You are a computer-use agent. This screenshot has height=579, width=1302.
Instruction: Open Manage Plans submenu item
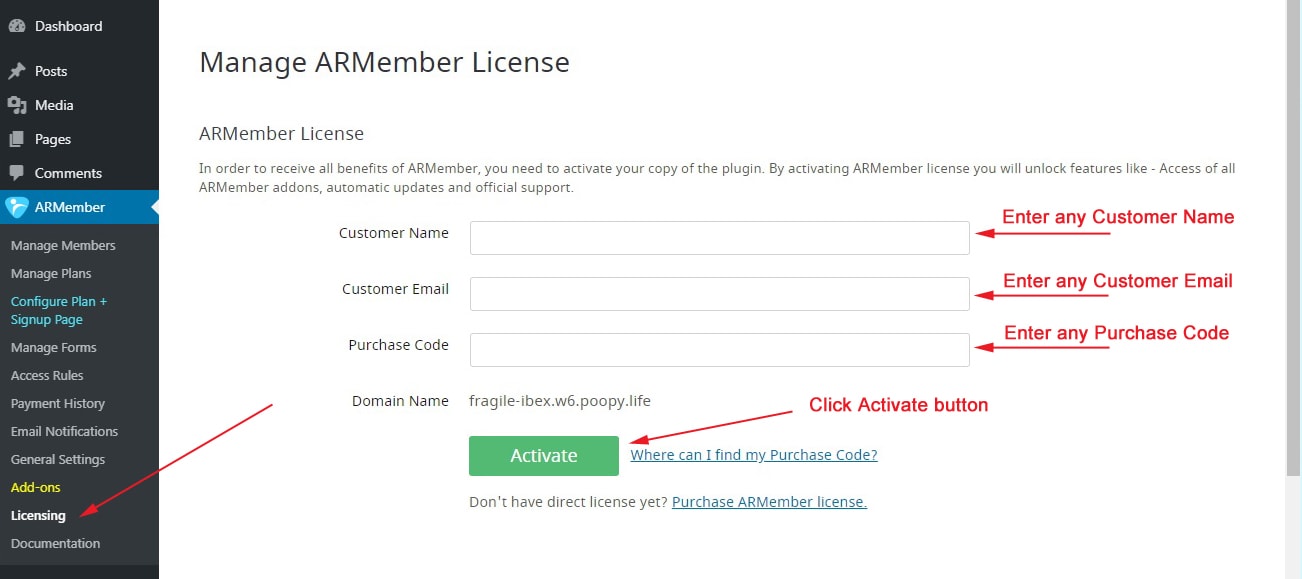click(x=51, y=273)
